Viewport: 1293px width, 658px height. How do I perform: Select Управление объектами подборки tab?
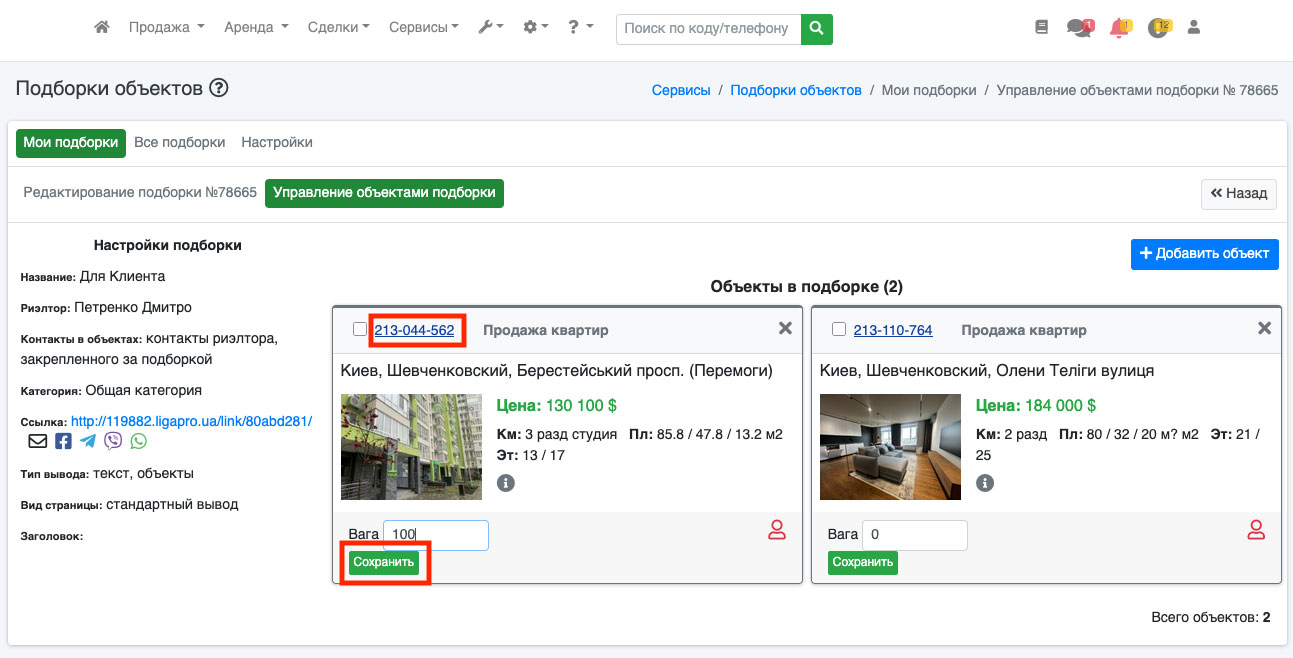coord(385,193)
